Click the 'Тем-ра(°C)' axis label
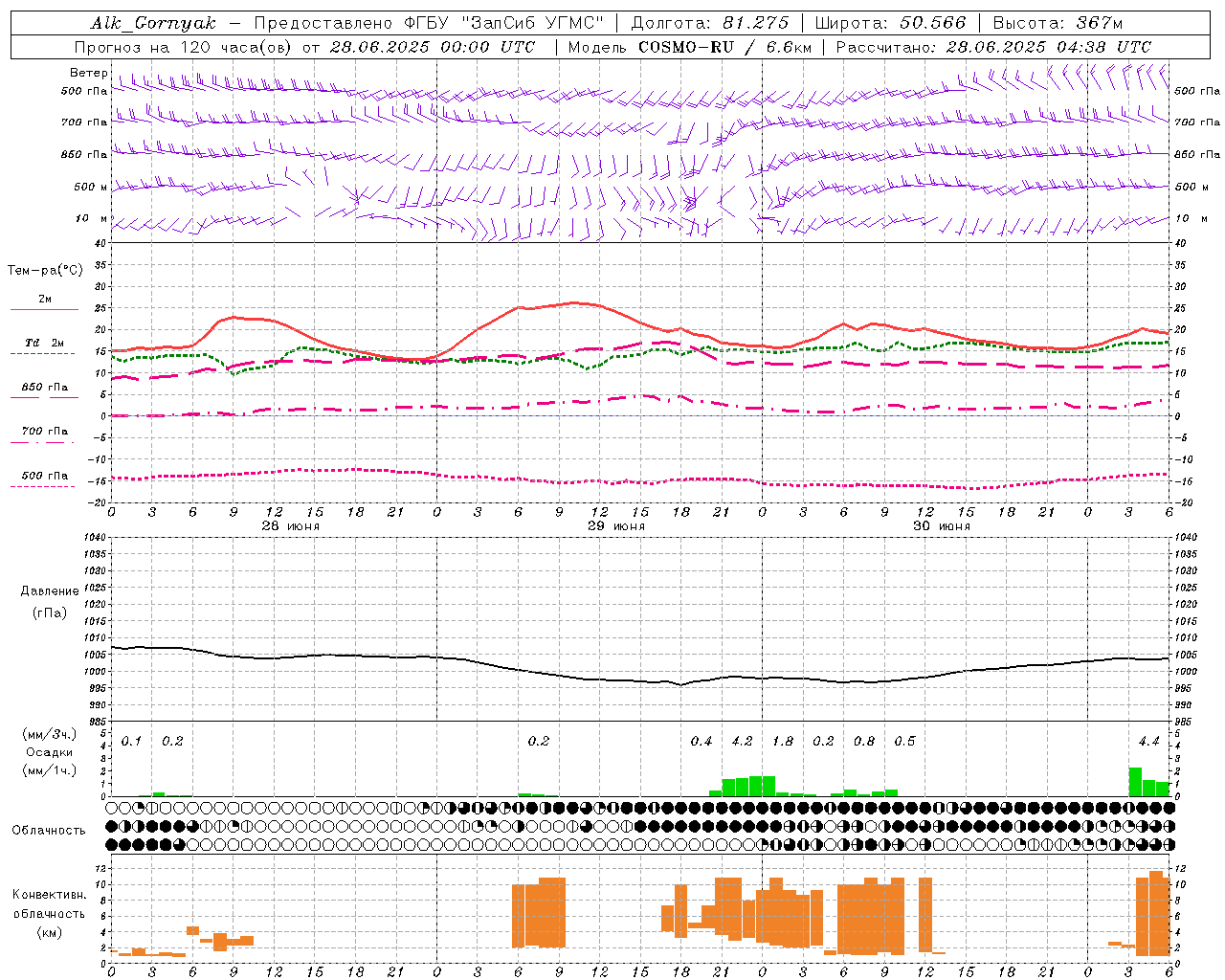Screen dimensions: 1225x980 tap(45, 271)
